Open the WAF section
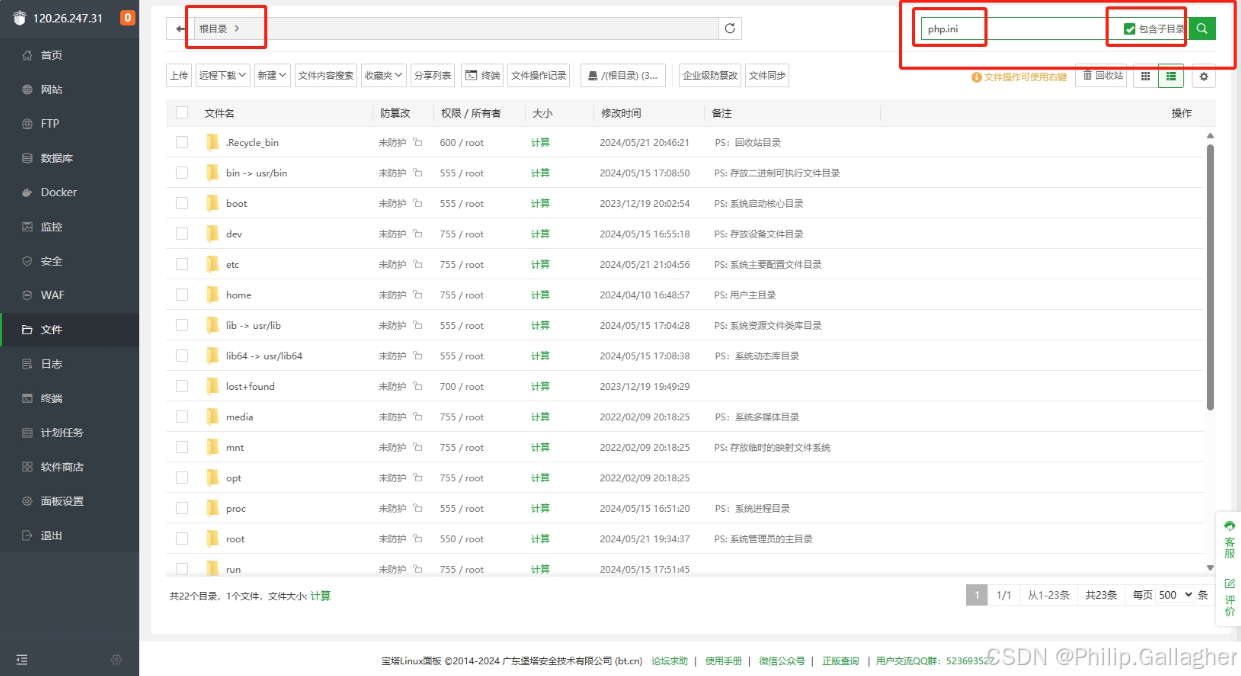This screenshot has height=676, width=1241. pos(57,295)
